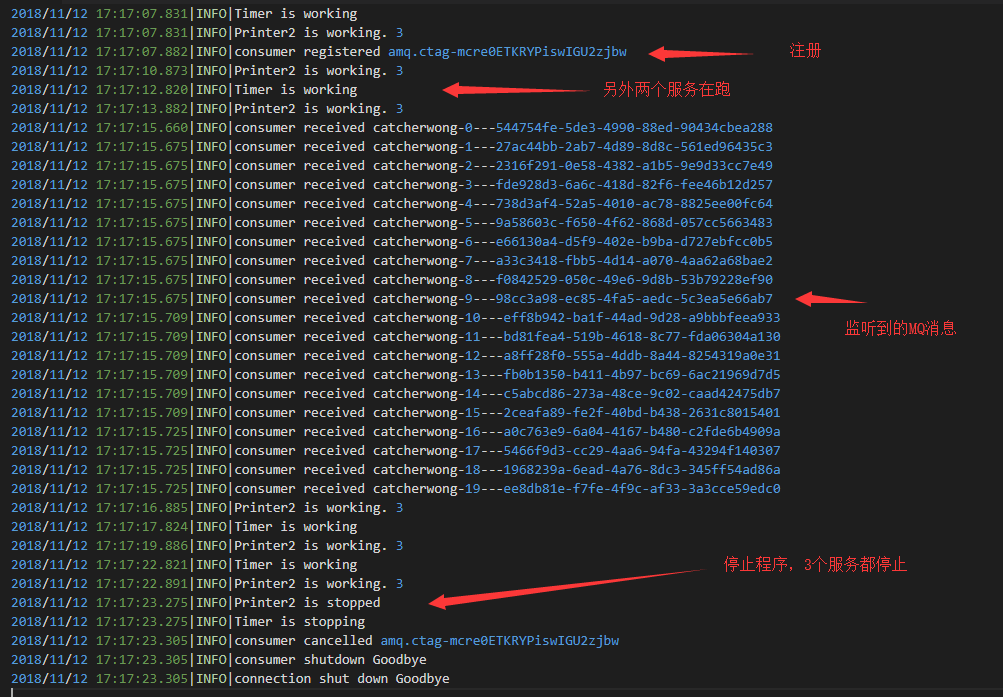Select the catcherwong-13 received message text
Viewport: 1003px width, 697px height.
[x=507, y=375]
